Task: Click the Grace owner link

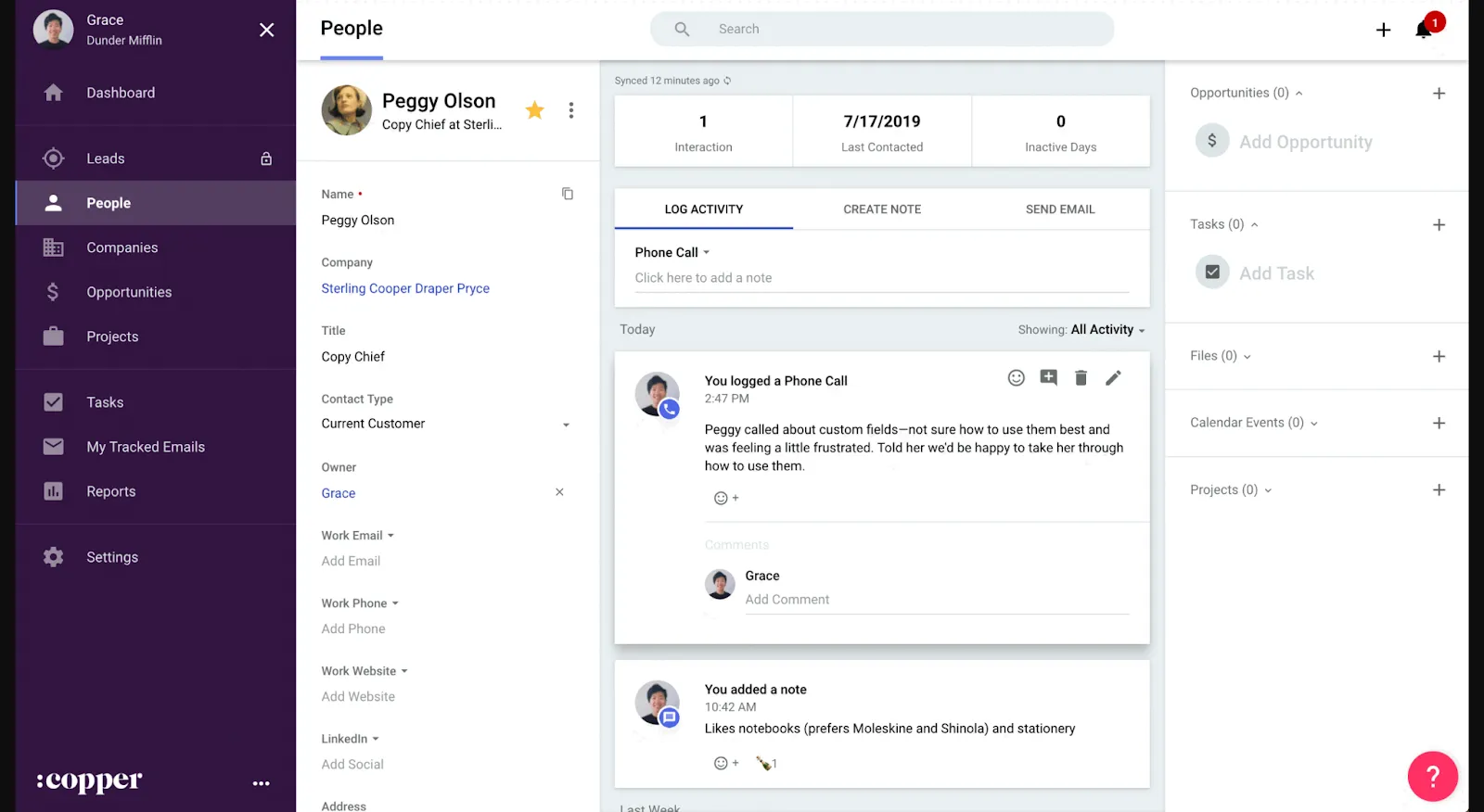Action: (x=339, y=493)
